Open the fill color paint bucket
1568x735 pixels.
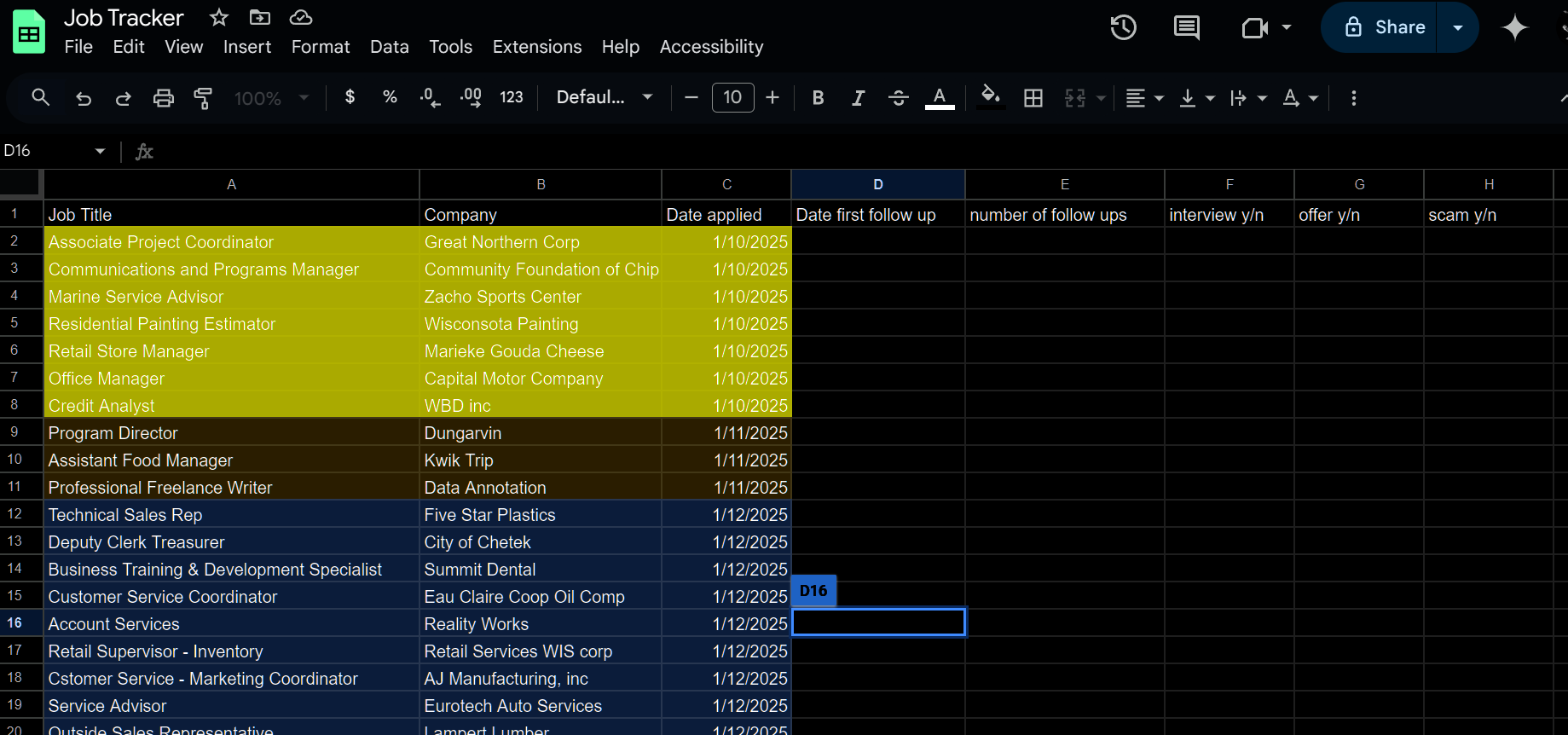(990, 96)
